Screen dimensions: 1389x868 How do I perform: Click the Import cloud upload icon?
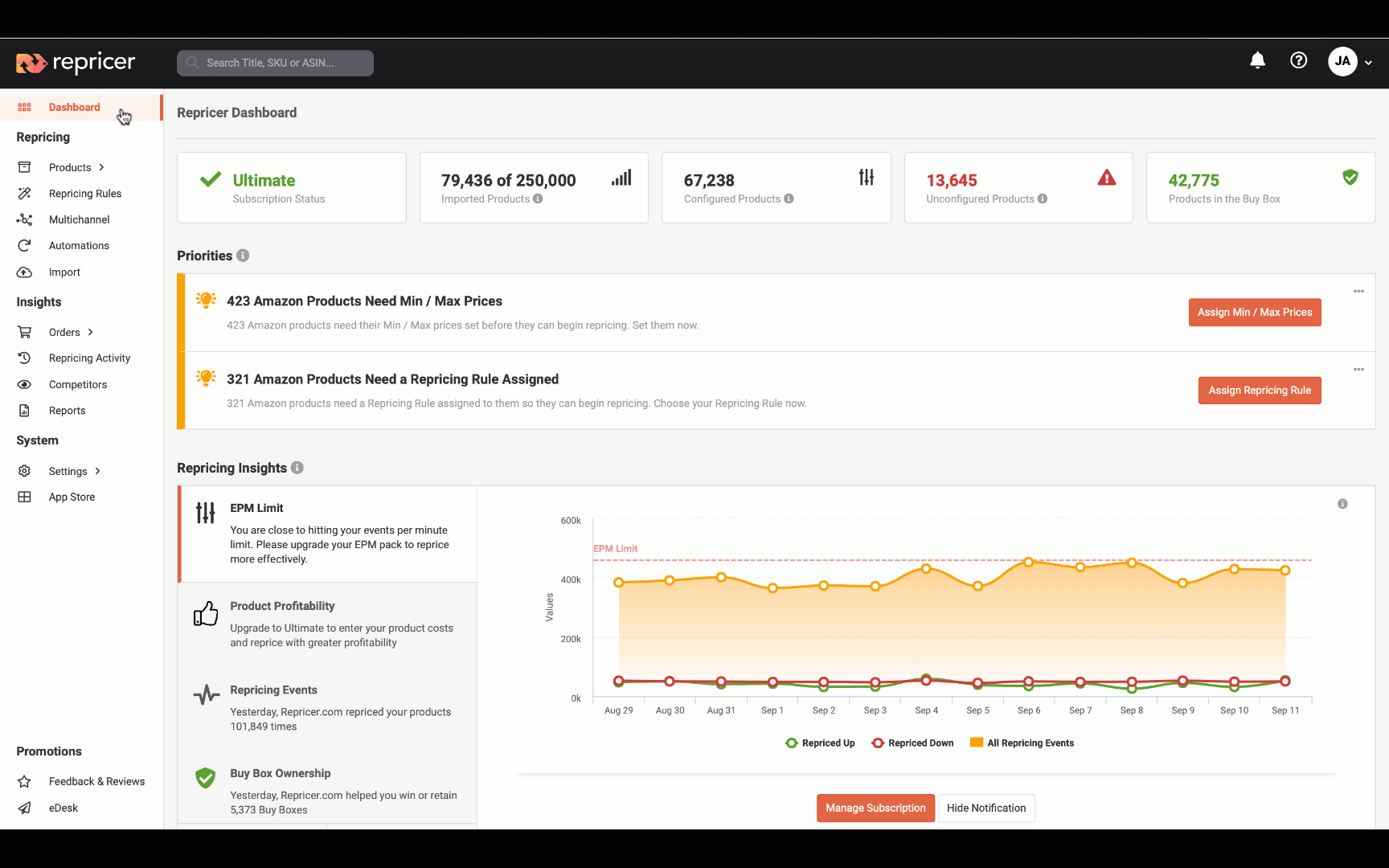24,272
